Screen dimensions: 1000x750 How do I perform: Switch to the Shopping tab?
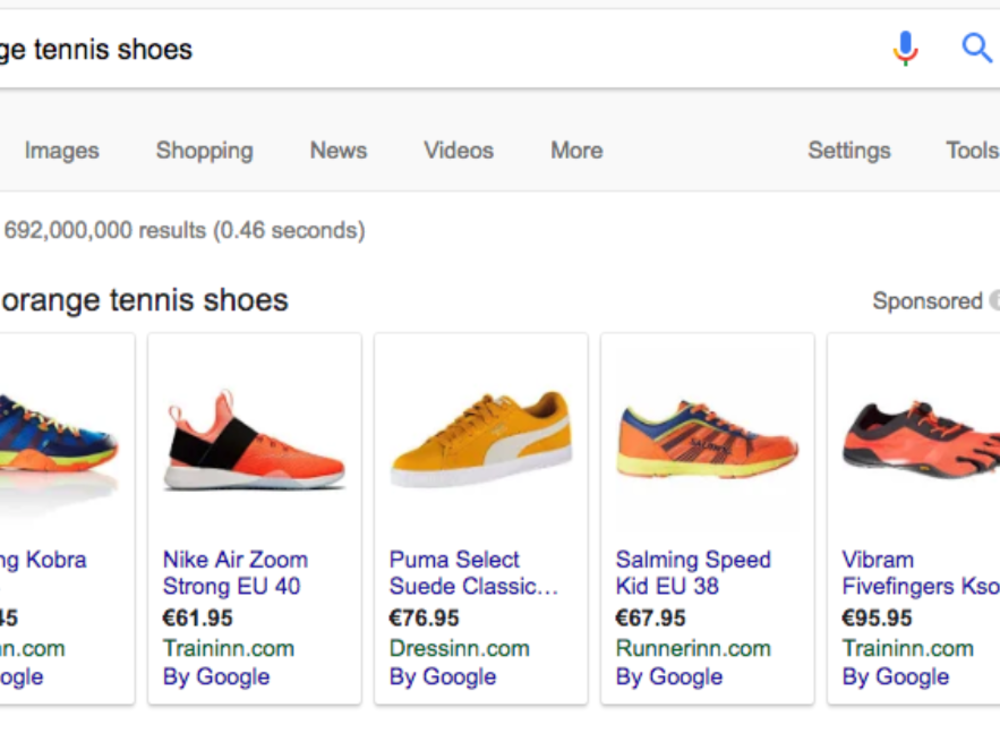click(x=205, y=151)
